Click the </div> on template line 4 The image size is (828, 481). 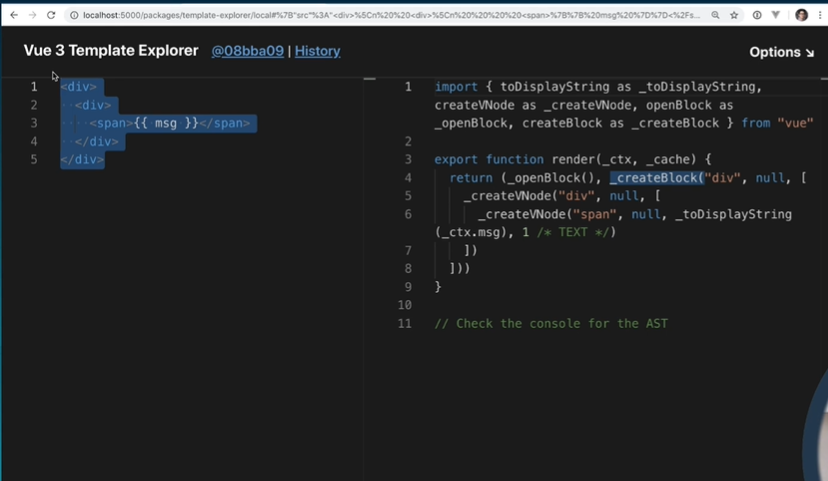tap(97, 142)
